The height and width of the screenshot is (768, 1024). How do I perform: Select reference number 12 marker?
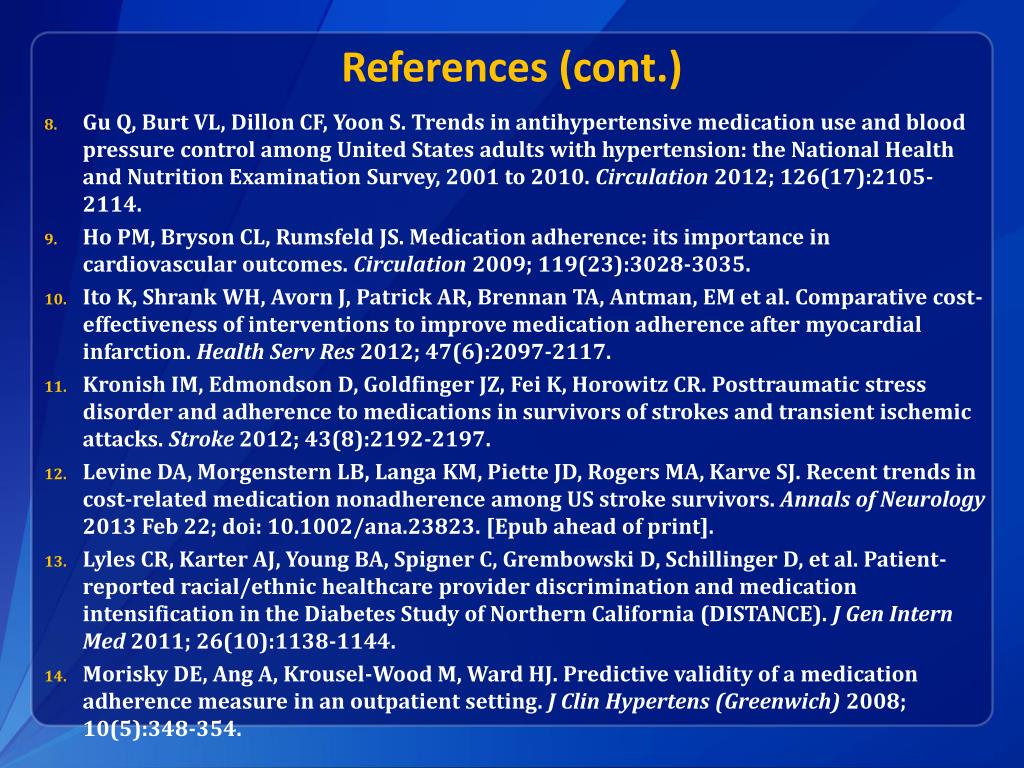click(56, 475)
